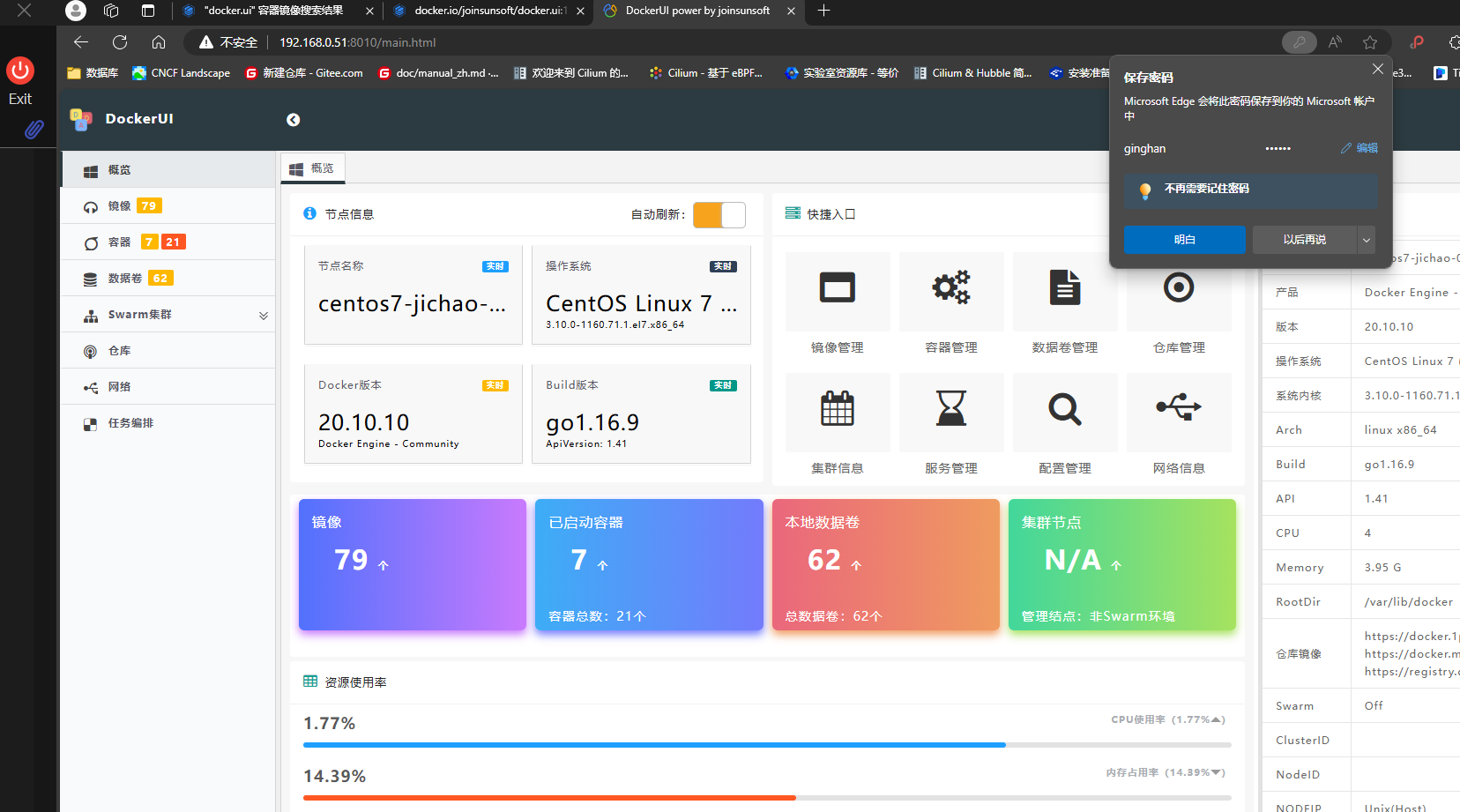This screenshot has width=1460, height=812.
Task: Switch to docker.io/joinsunsoft browser tab
Action: tap(488, 11)
